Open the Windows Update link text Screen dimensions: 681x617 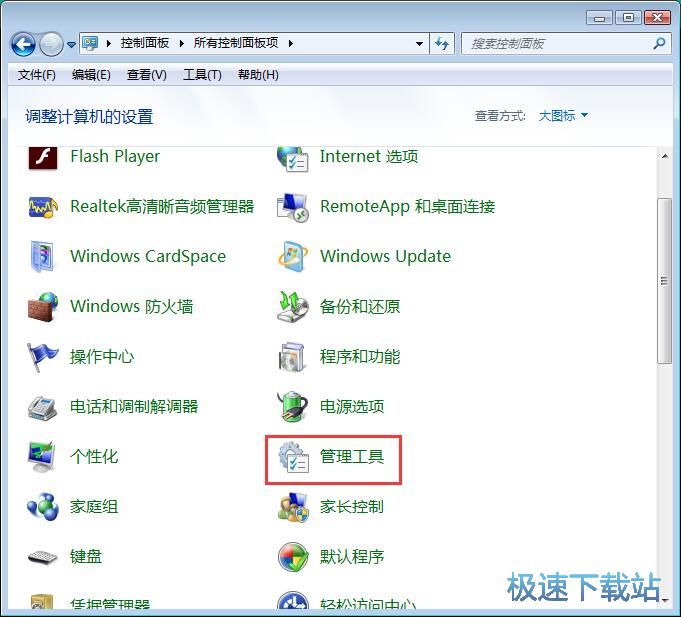tap(385, 257)
